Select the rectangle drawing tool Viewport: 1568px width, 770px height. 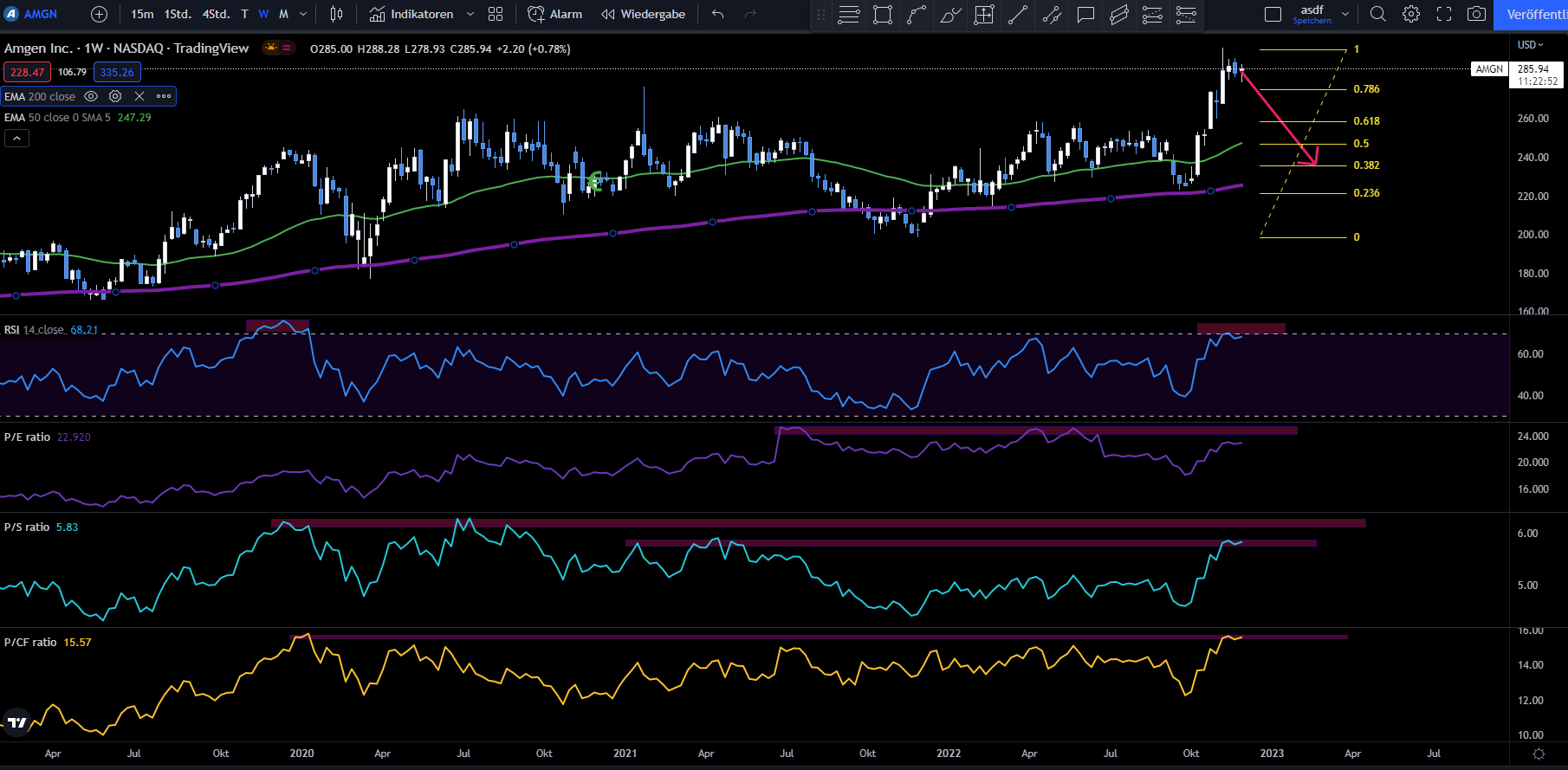882,14
